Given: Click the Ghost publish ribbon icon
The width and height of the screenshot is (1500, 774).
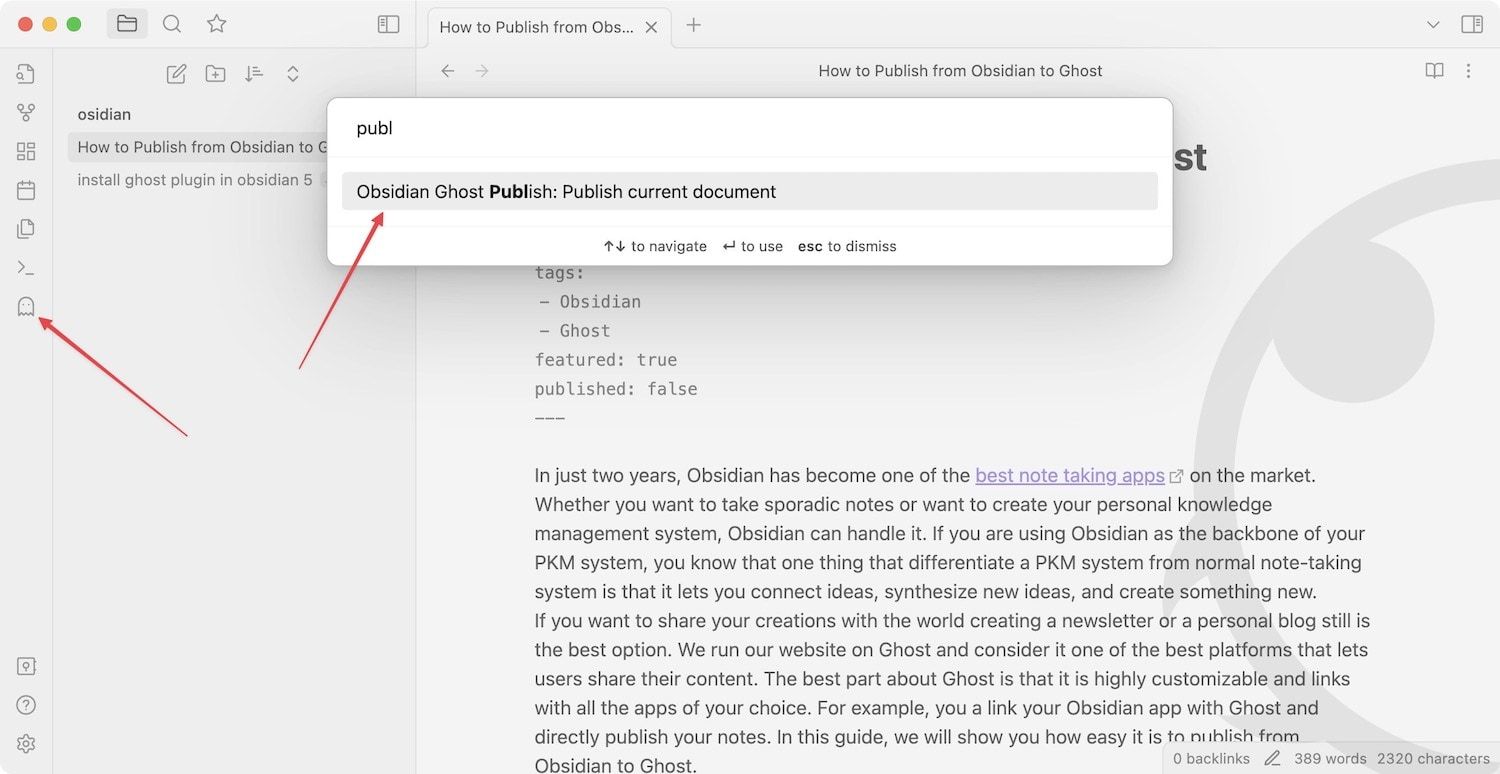Looking at the screenshot, I should pyautogui.click(x=26, y=307).
